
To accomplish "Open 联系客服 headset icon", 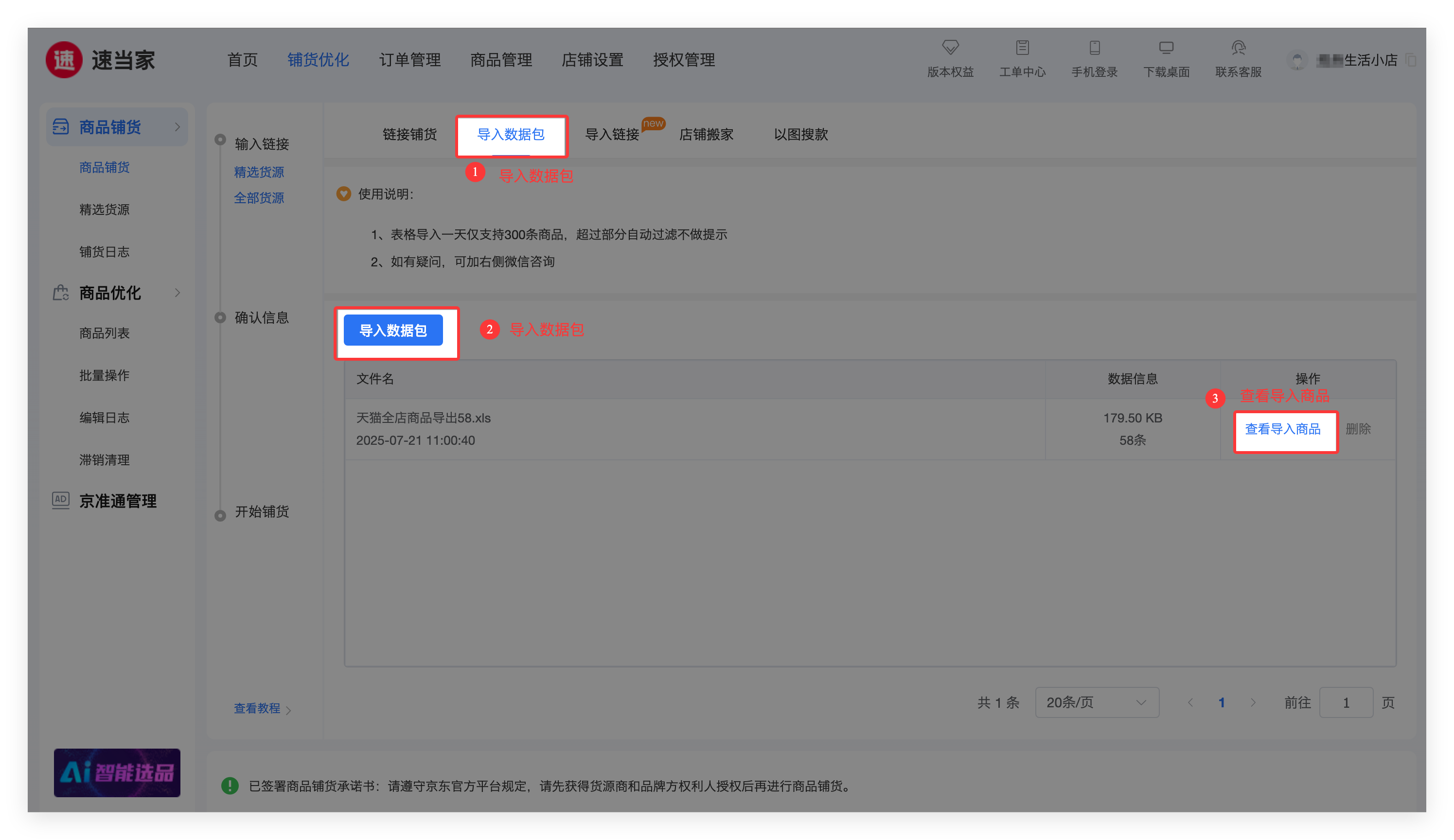I will (x=1238, y=47).
